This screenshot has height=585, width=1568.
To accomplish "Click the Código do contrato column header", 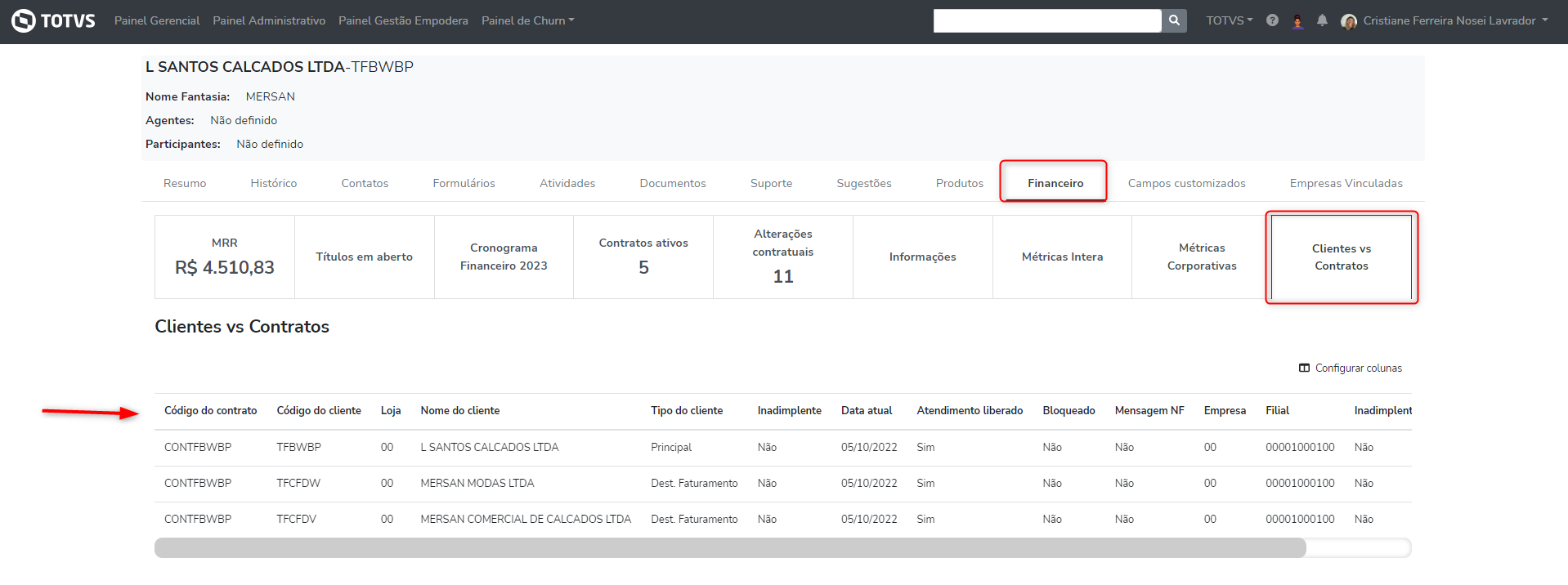I will coord(211,410).
